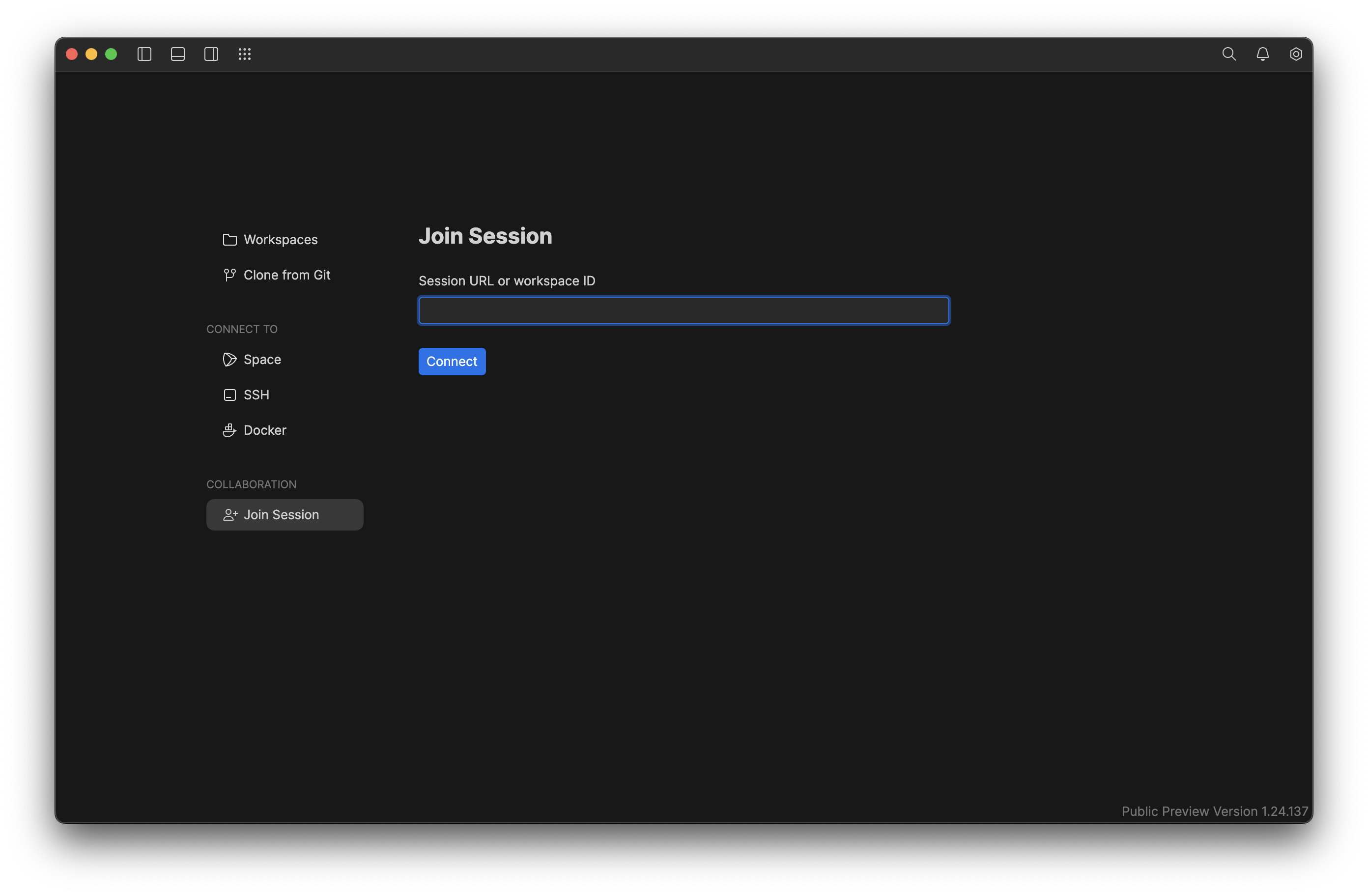Image resolution: width=1368 pixels, height=896 pixels.
Task: Select the SSH terminal icon
Action: pos(229,395)
